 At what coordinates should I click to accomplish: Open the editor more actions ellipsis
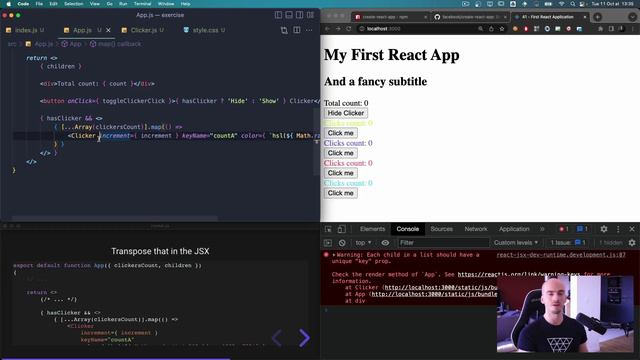tap(309, 30)
